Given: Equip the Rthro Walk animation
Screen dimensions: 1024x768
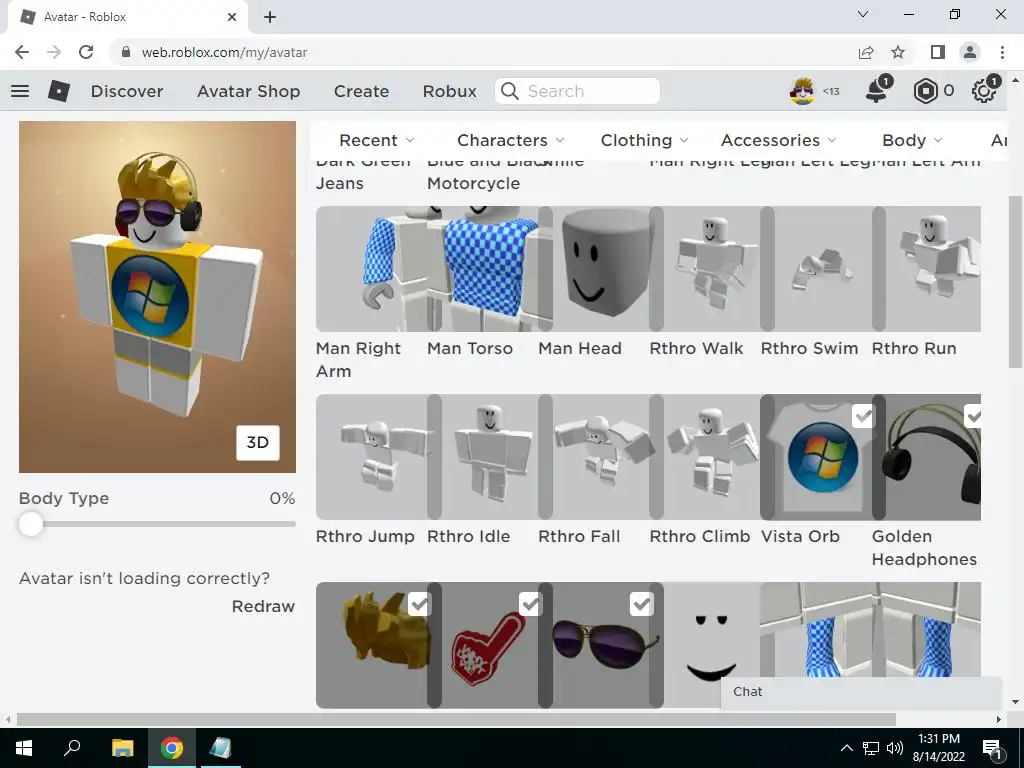Looking at the screenshot, I should pyautogui.click(x=705, y=268).
